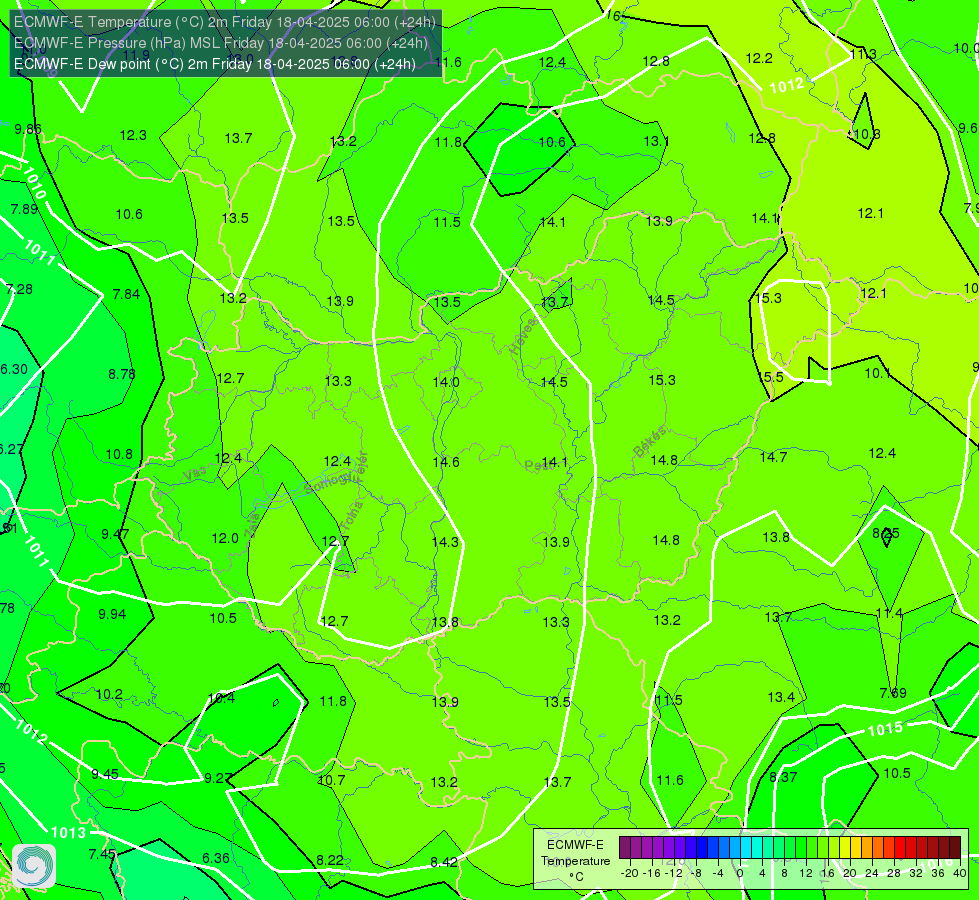979x900 pixels.
Task: Select the ECMWF-E Pressure MSL layer title
Action: pyautogui.click(x=221, y=43)
